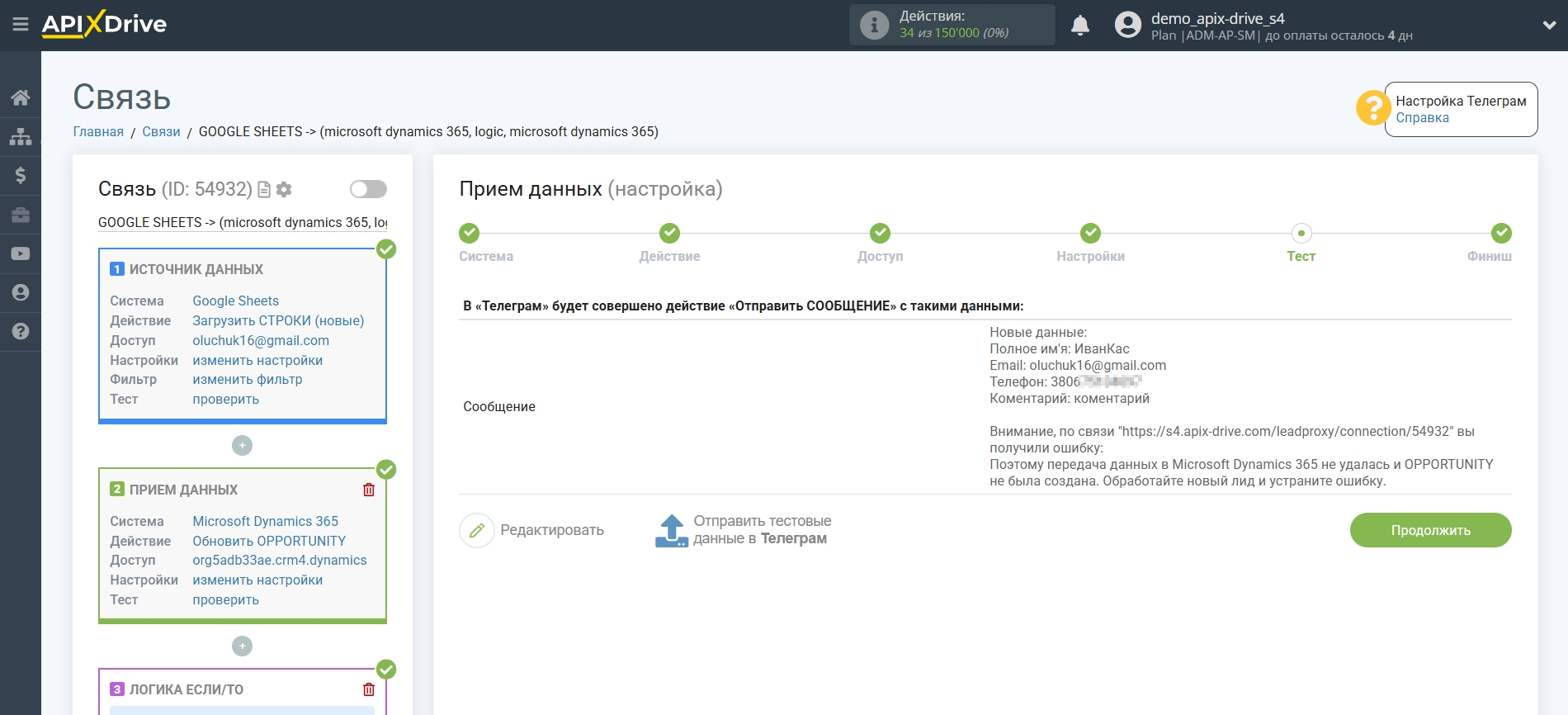1568x715 pixels.
Task: Open the connection notes document icon
Action: click(x=264, y=190)
